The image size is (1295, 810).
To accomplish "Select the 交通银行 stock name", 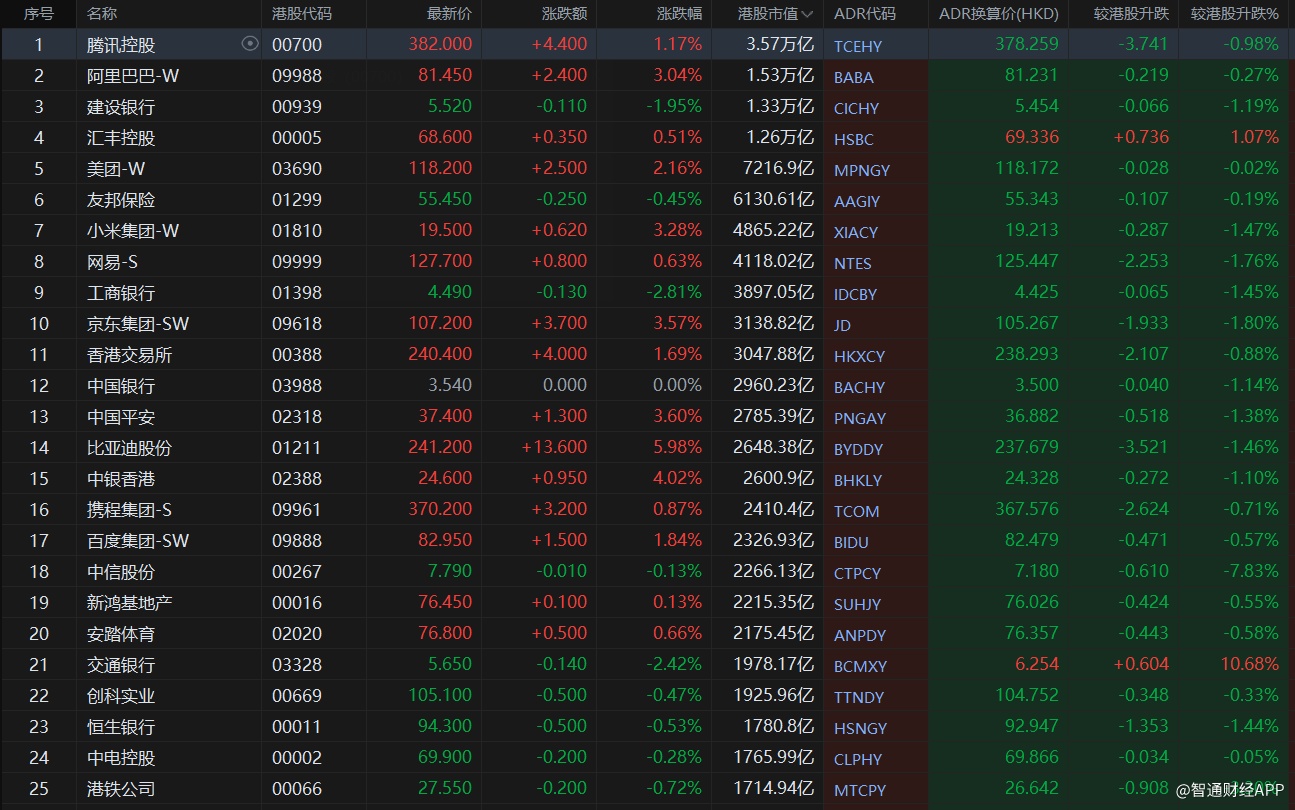I will 121,665.
